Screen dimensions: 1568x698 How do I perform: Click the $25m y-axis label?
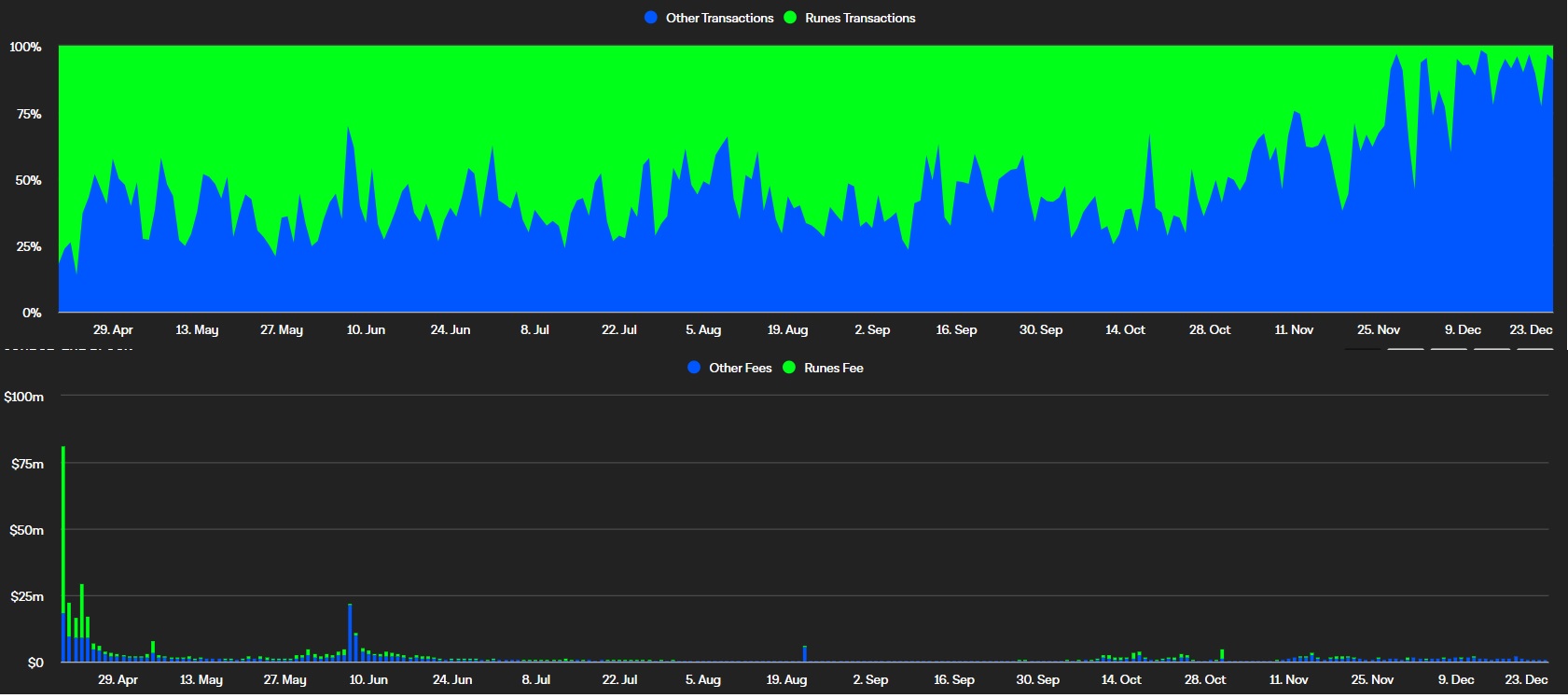click(x=27, y=596)
